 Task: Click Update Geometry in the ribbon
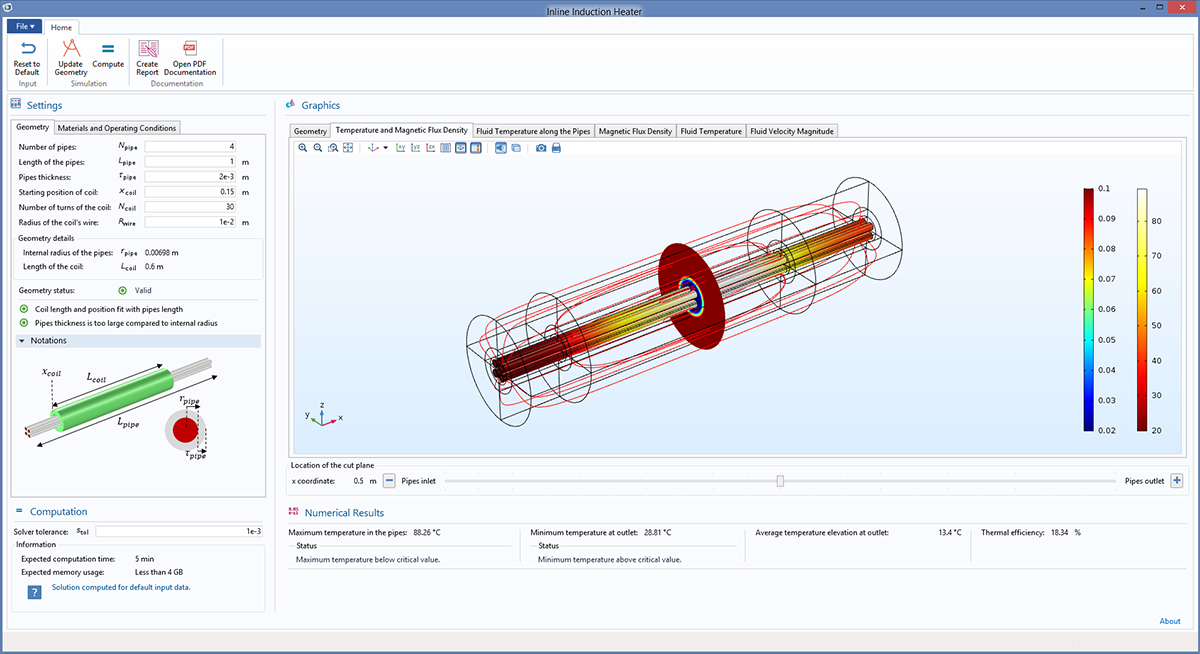tap(71, 49)
